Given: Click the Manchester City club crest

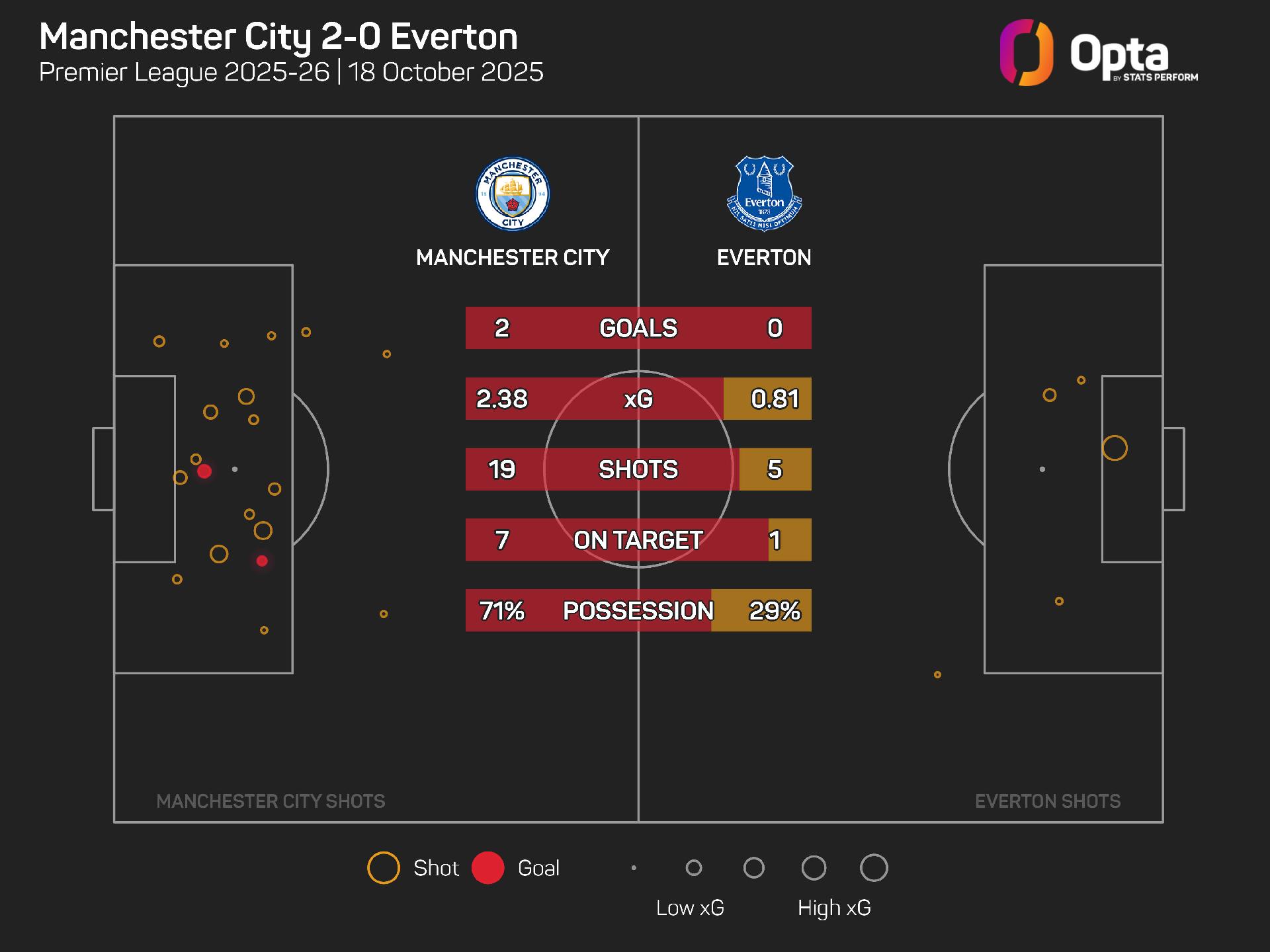Looking at the screenshot, I should pos(513,194).
